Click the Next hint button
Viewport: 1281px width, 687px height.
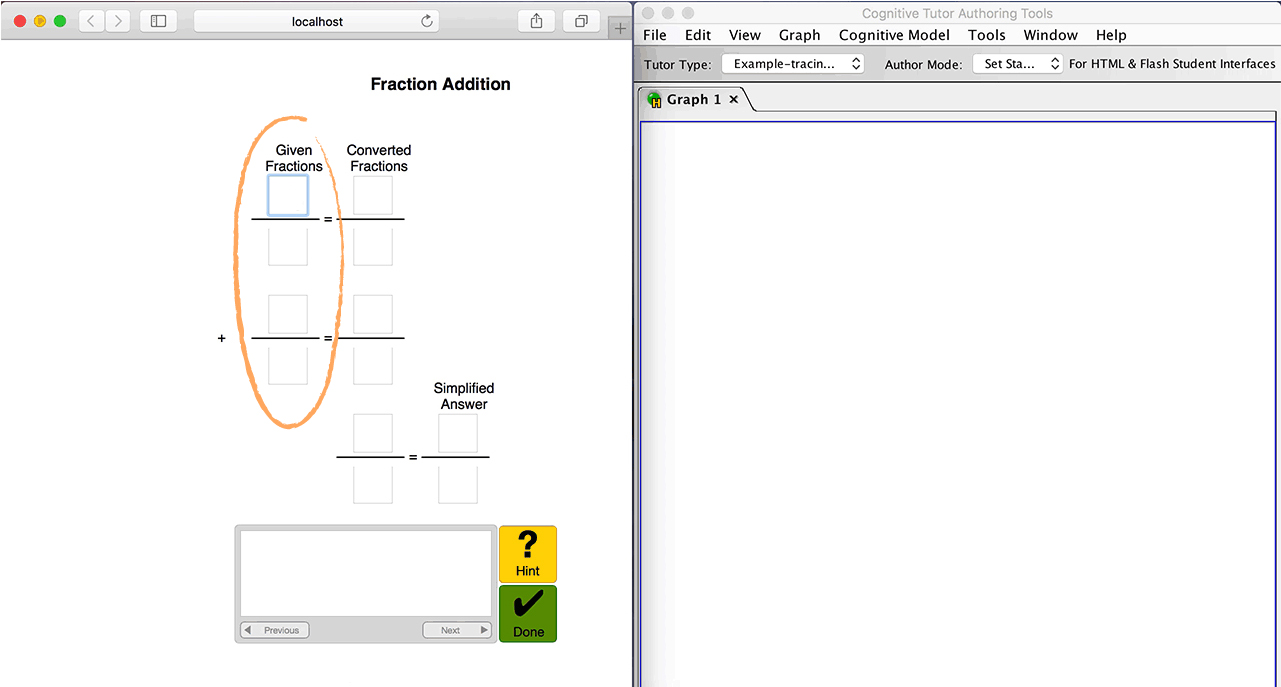pos(457,630)
